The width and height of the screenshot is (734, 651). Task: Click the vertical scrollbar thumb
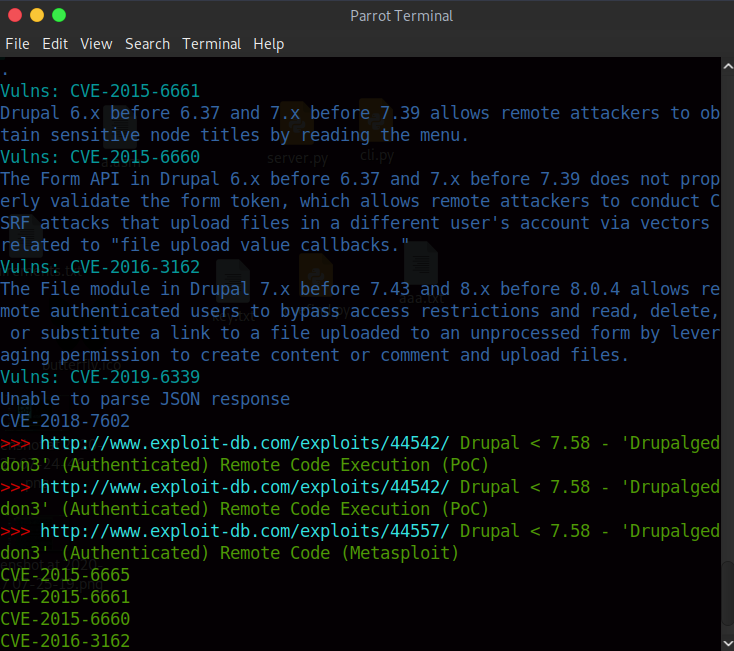pos(728,593)
